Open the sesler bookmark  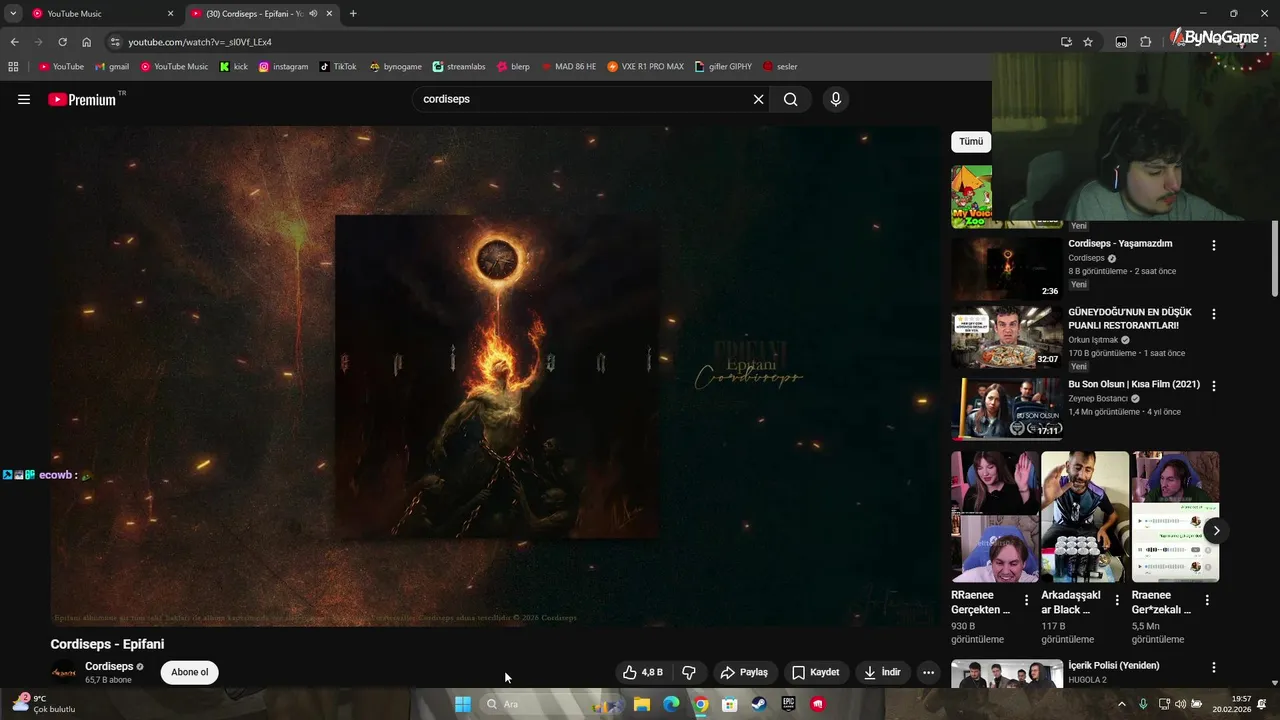pyautogui.click(x=780, y=67)
